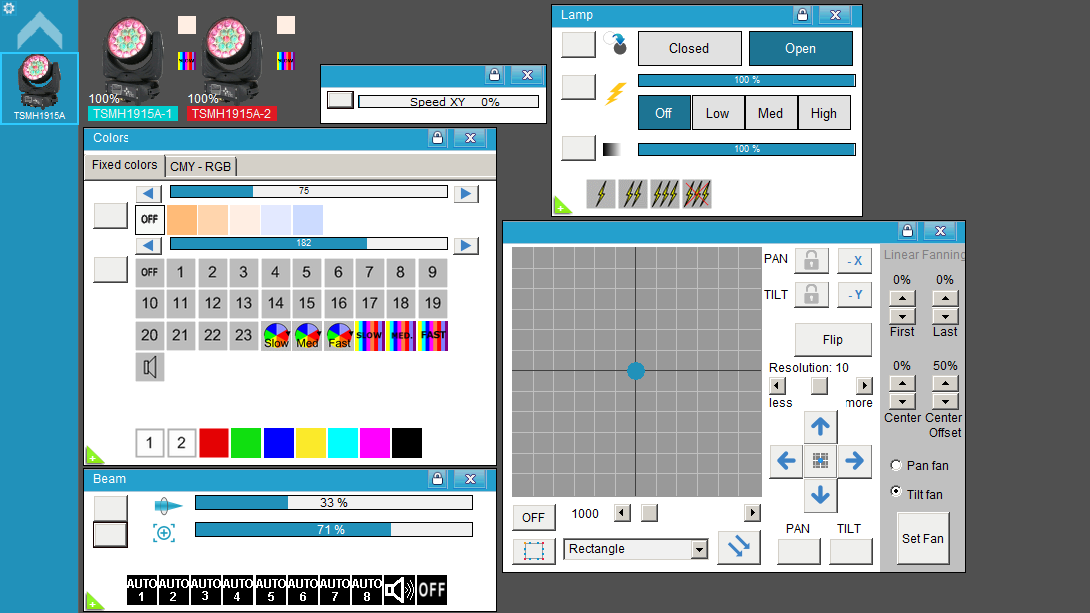Click the left arrow in pan/tilt pad

[786, 461]
